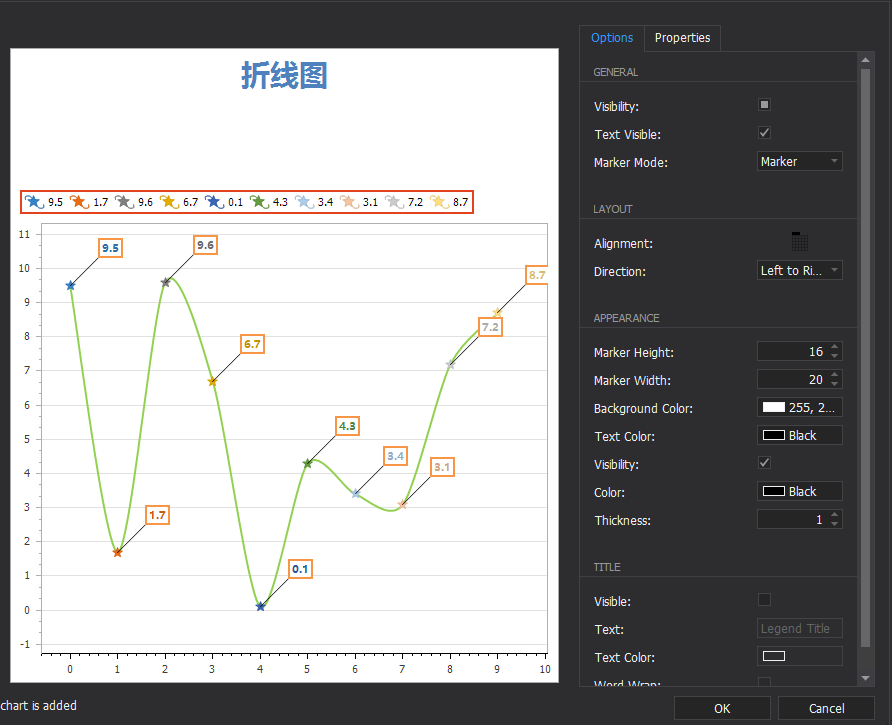Open the Color Black swatch picker
Image resolution: width=892 pixels, height=725 pixels.
point(799,491)
